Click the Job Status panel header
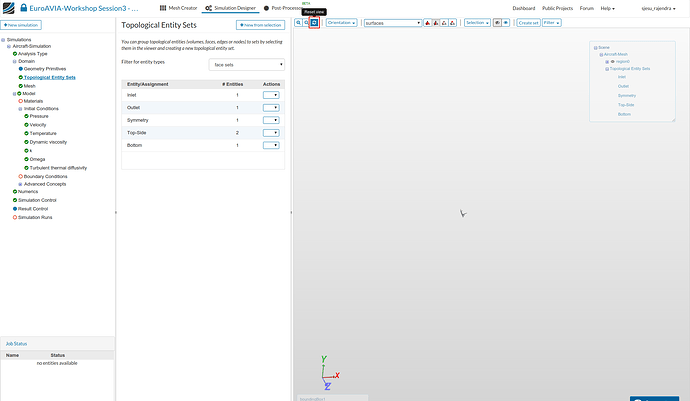This screenshot has width=690, height=401. (x=57, y=344)
